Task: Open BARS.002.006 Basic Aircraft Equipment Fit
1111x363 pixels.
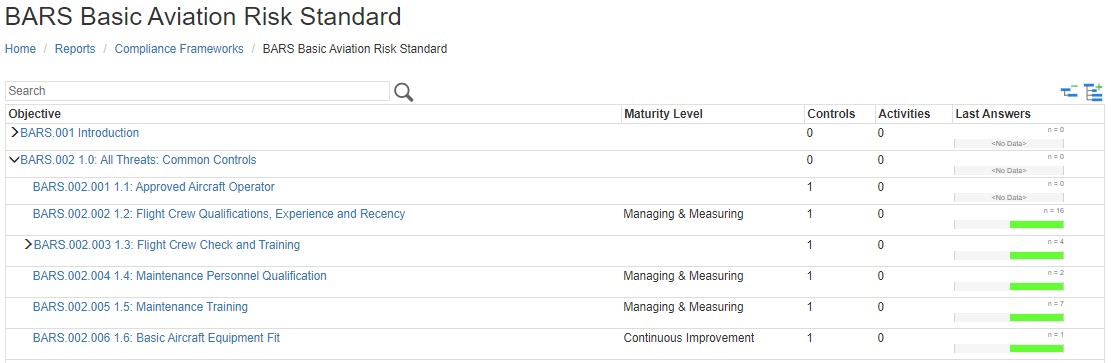Action: pos(157,338)
